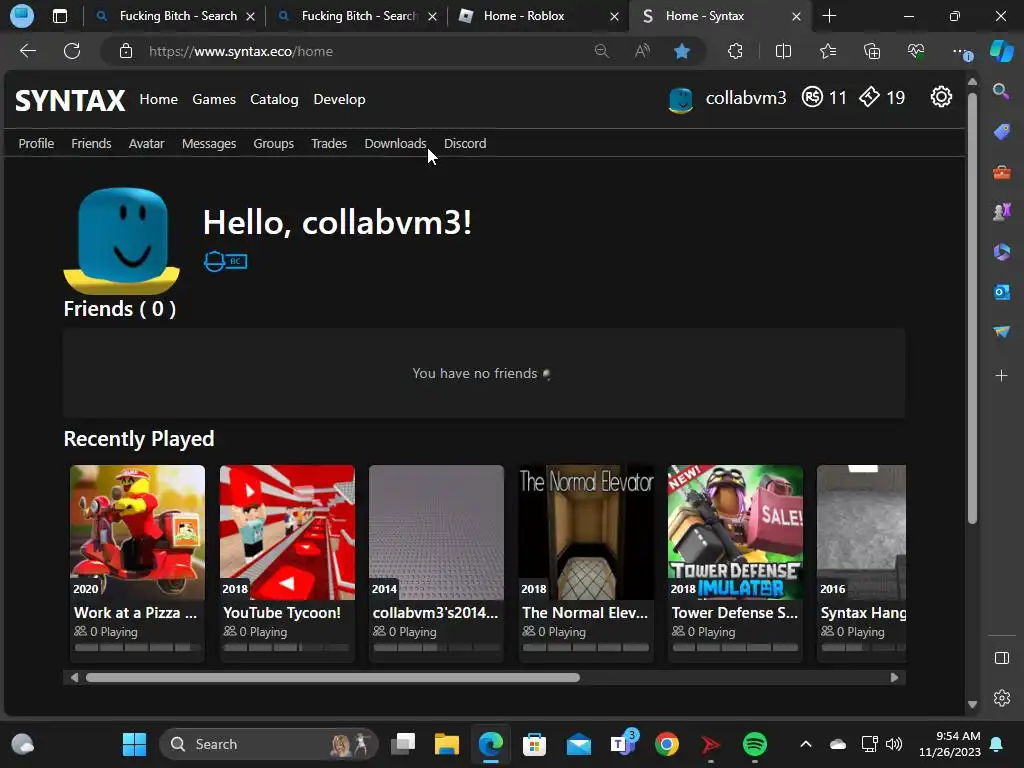Open Split screen icon in toolbar
Viewport: 1024px width, 768px height.
(783, 51)
